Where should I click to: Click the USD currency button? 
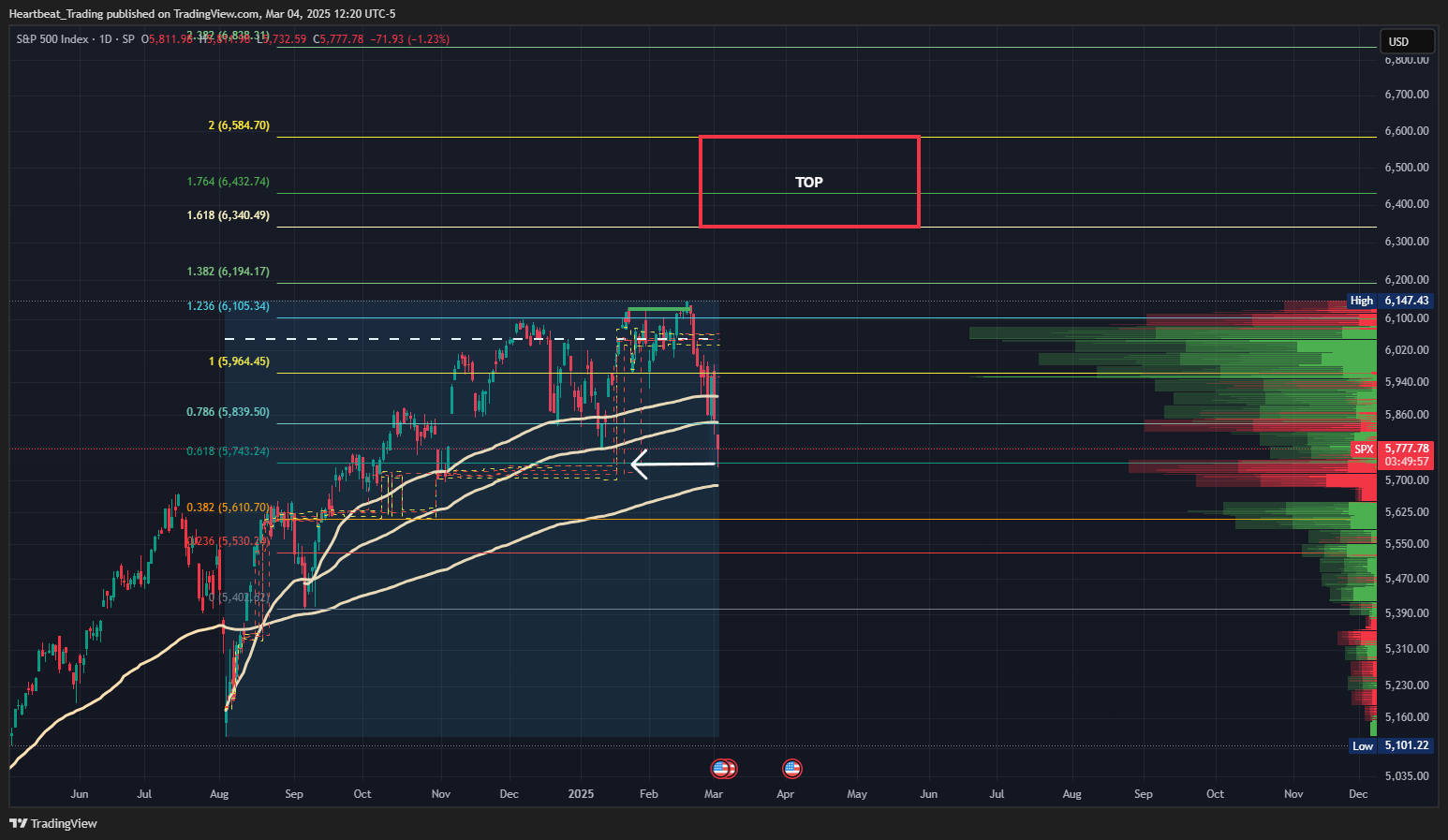click(x=1407, y=42)
